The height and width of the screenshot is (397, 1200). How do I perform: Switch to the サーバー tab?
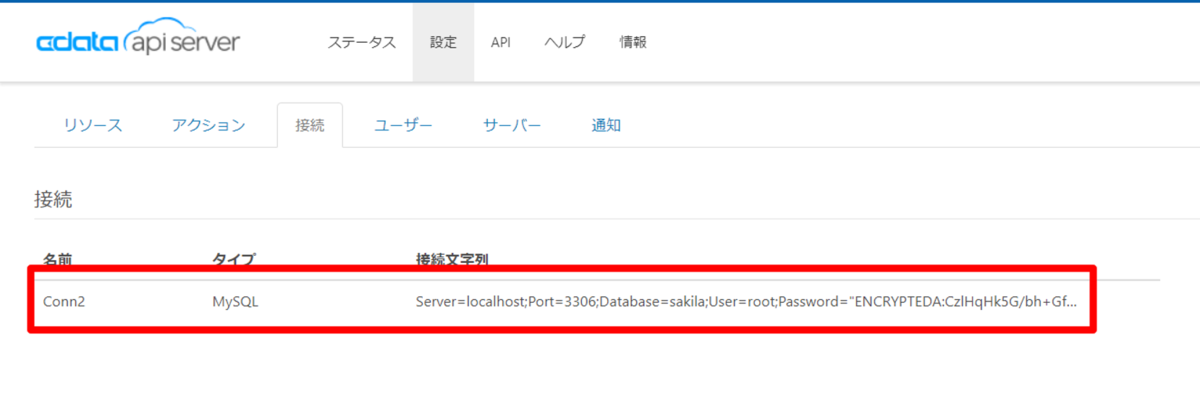[512, 125]
